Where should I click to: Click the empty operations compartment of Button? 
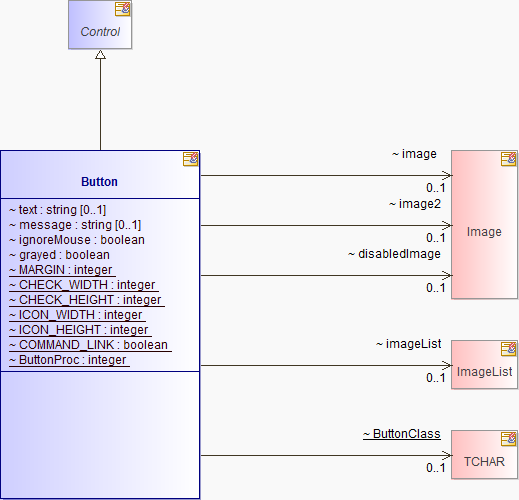coord(100,435)
